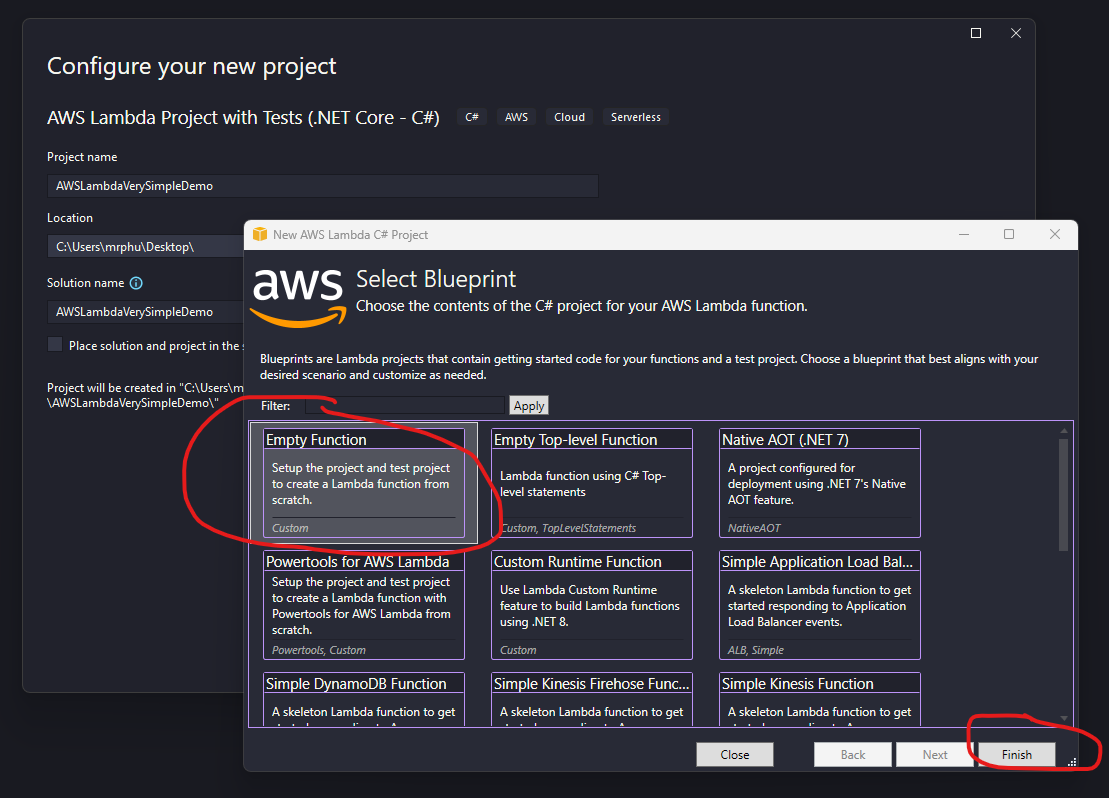
Task: Click the Project name input field
Action: pyautogui.click(x=323, y=186)
